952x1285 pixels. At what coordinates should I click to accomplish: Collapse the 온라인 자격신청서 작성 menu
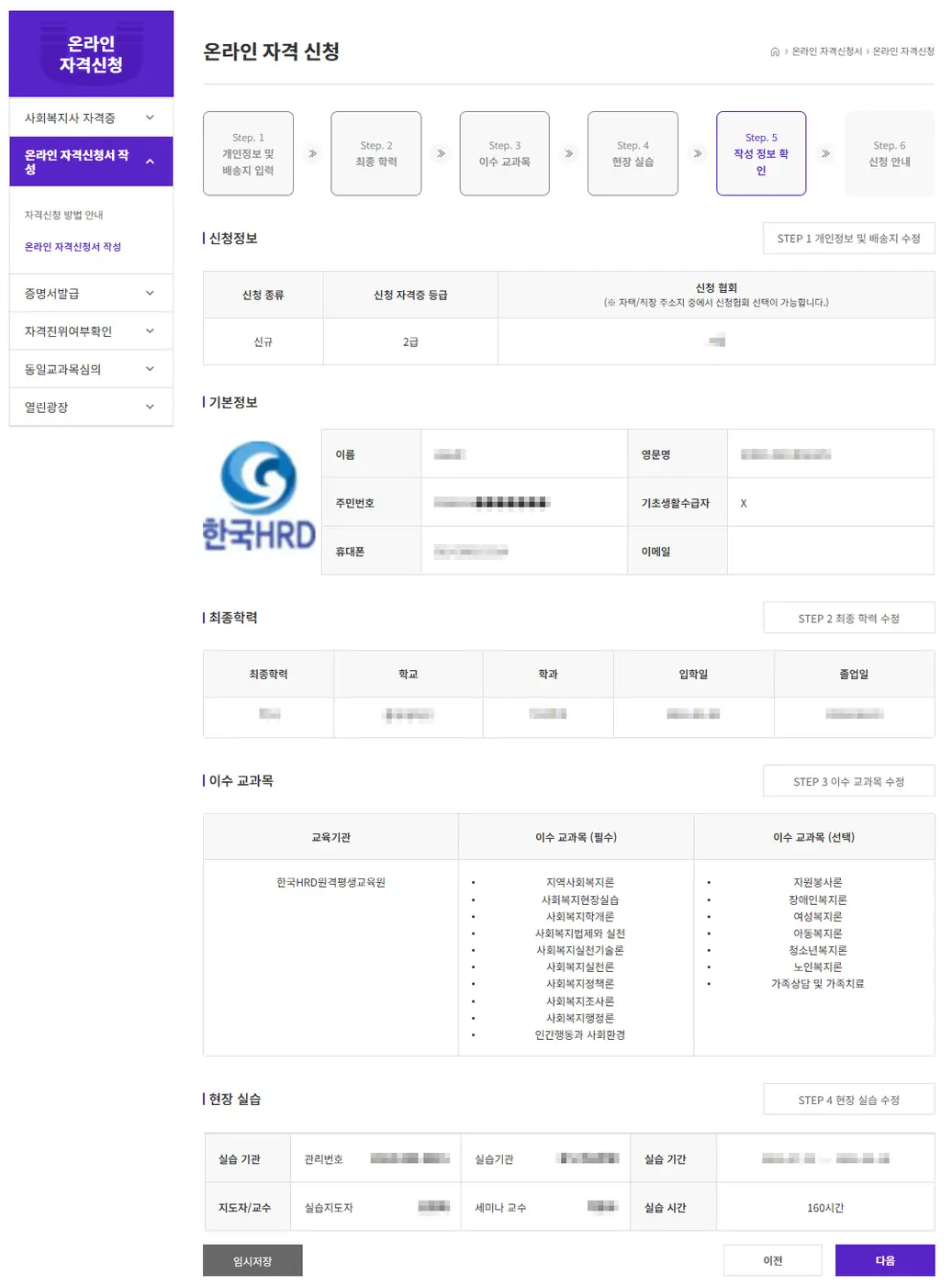pyautogui.click(x=91, y=162)
